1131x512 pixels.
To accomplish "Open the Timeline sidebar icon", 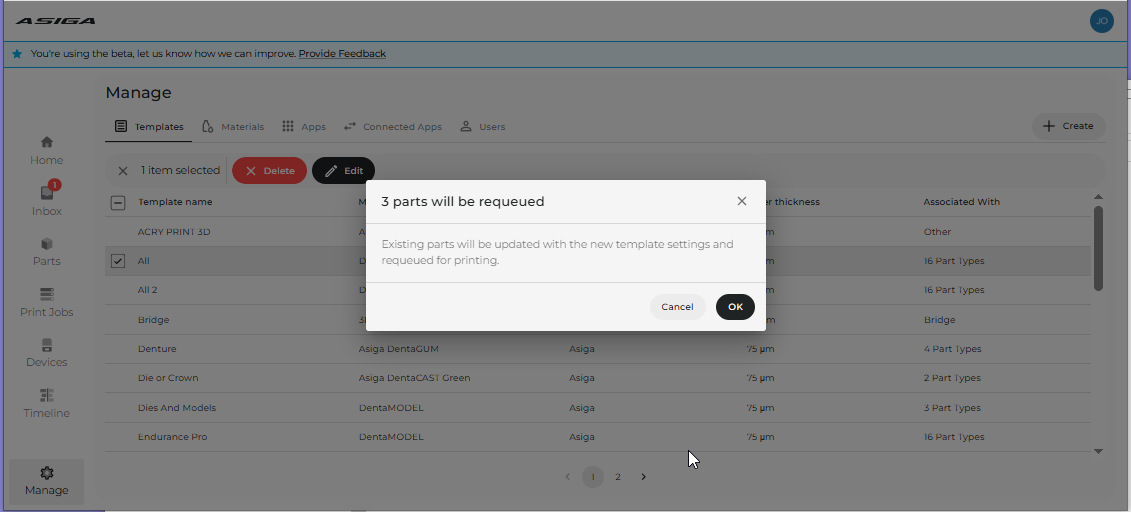I will [x=47, y=395].
